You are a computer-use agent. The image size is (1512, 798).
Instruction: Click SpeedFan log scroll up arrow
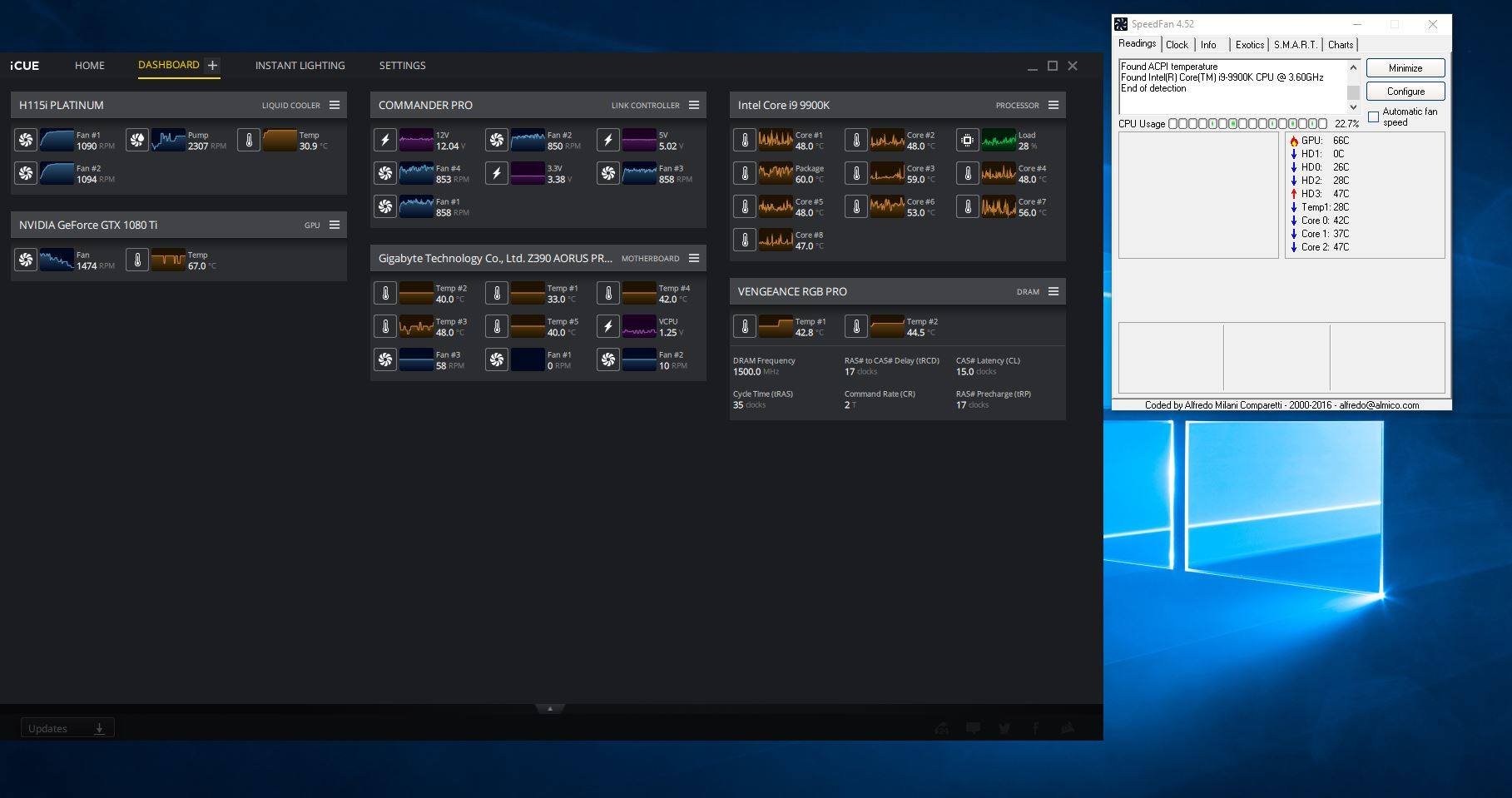[x=1353, y=67]
